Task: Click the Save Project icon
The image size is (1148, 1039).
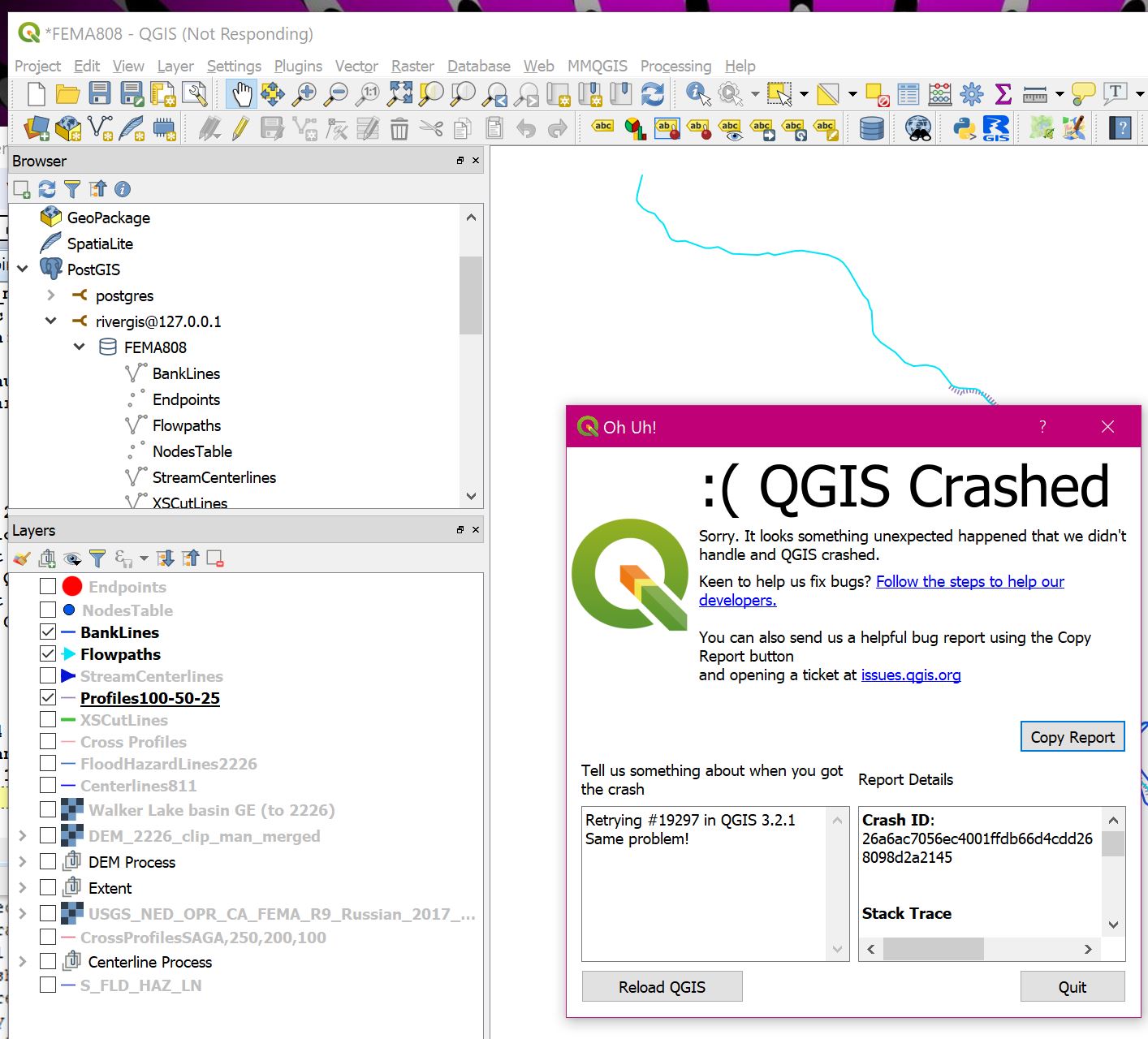Action: pyautogui.click(x=100, y=94)
